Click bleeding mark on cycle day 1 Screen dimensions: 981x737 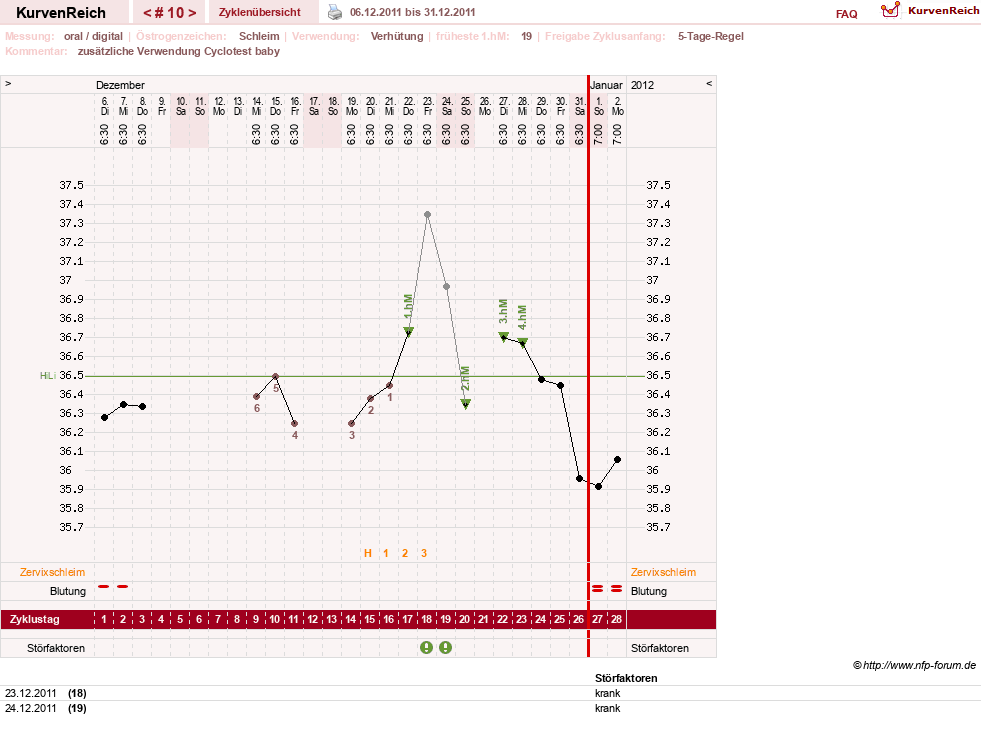pyautogui.click(x=104, y=586)
